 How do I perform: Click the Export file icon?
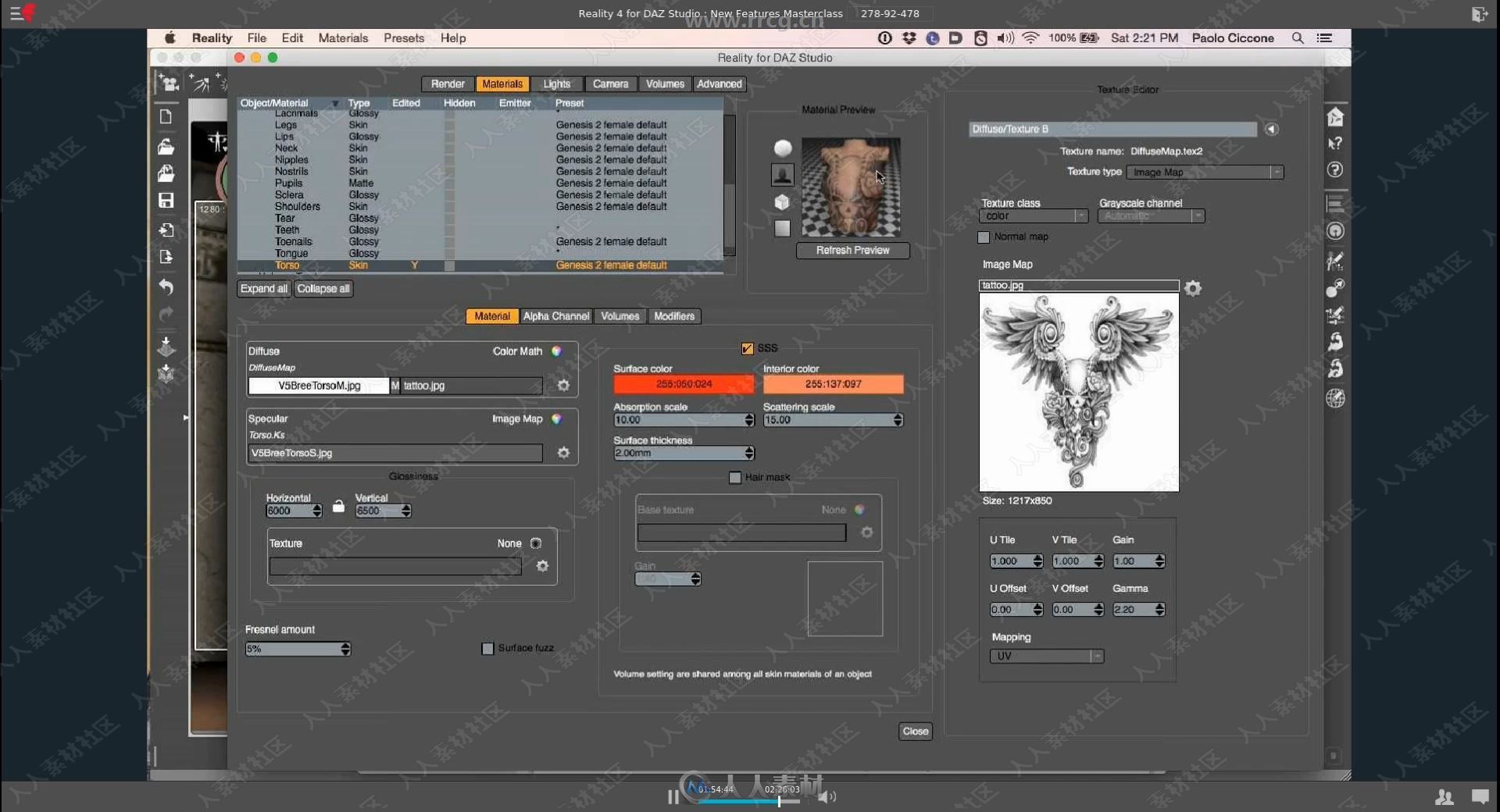[x=166, y=257]
